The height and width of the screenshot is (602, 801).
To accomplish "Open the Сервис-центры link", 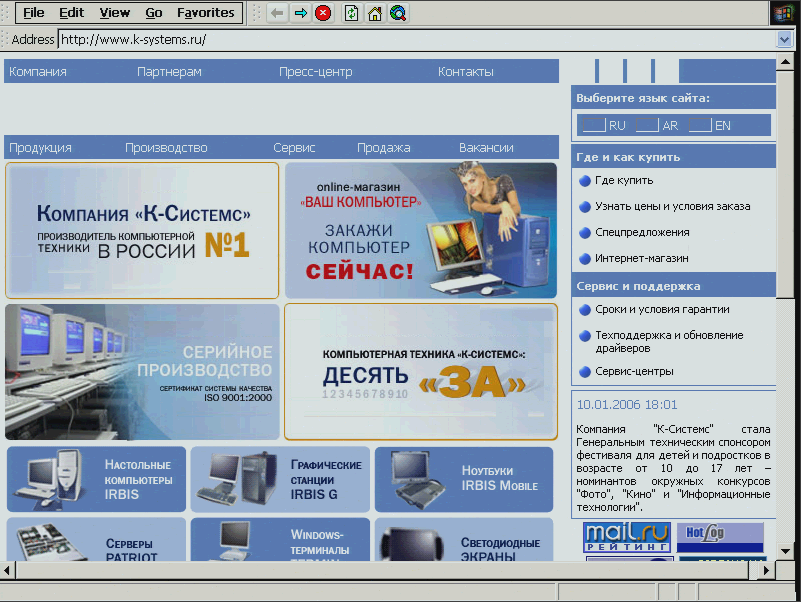I will click(634, 372).
